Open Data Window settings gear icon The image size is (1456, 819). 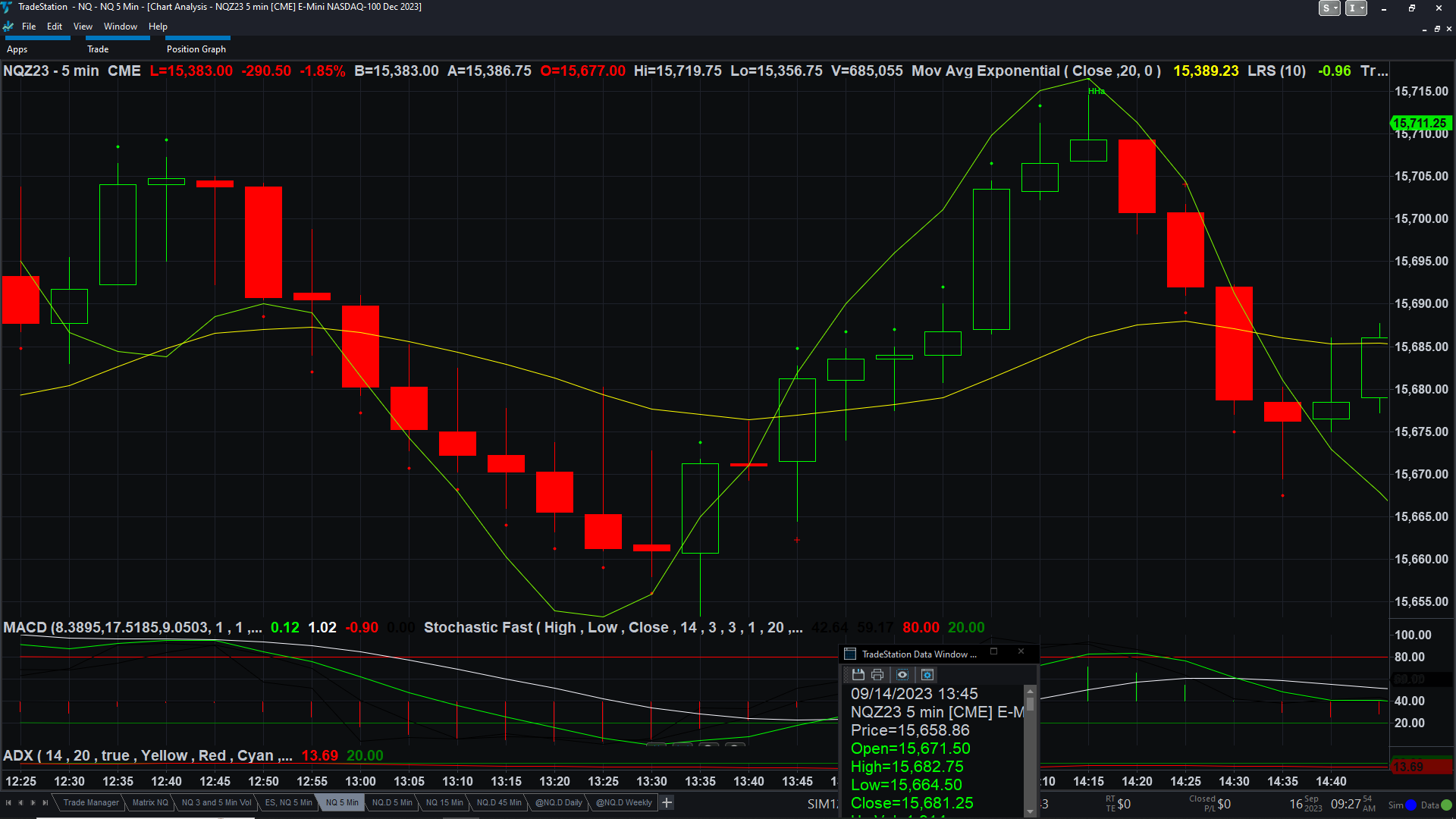click(x=927, y=675)
